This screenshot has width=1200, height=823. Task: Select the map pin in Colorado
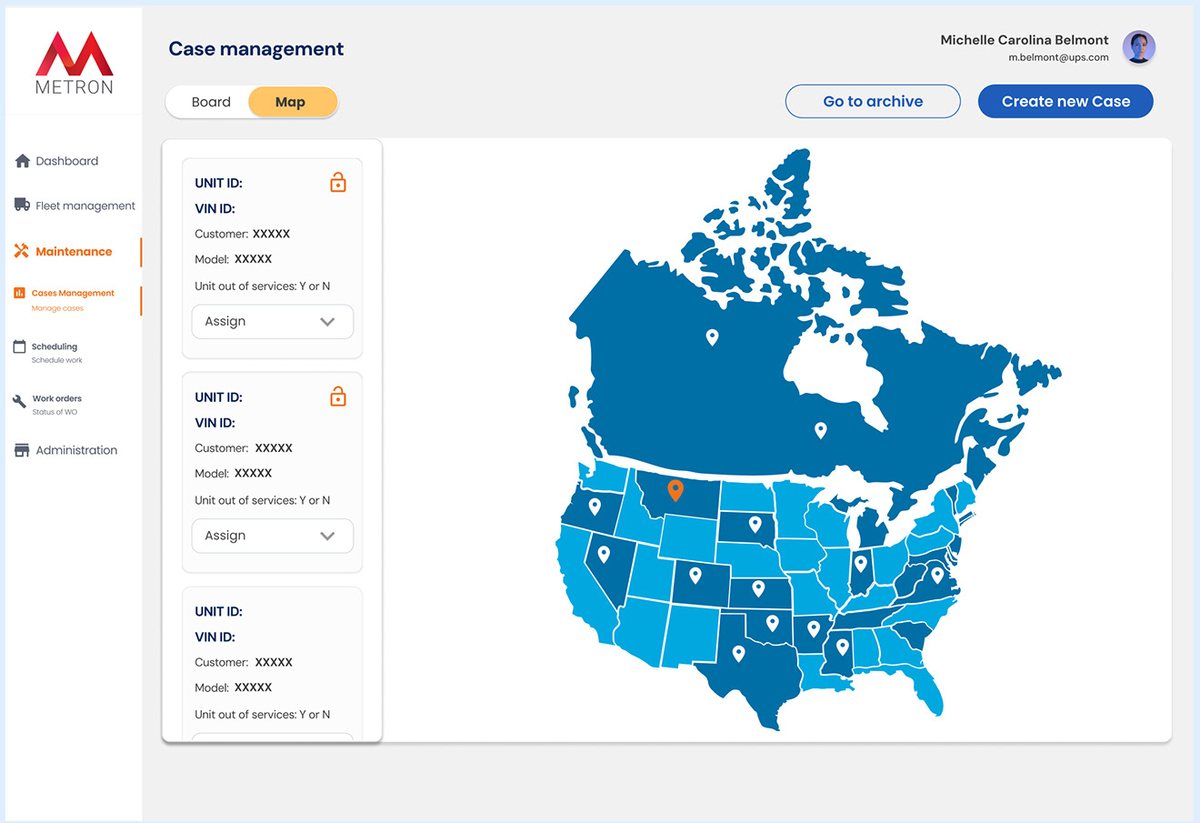tap(695, 575)
